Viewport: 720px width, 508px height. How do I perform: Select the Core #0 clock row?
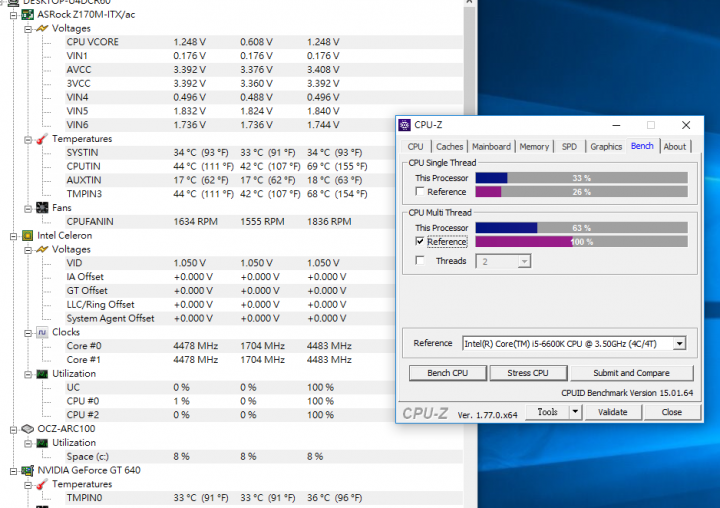click(x=230, y=346)
